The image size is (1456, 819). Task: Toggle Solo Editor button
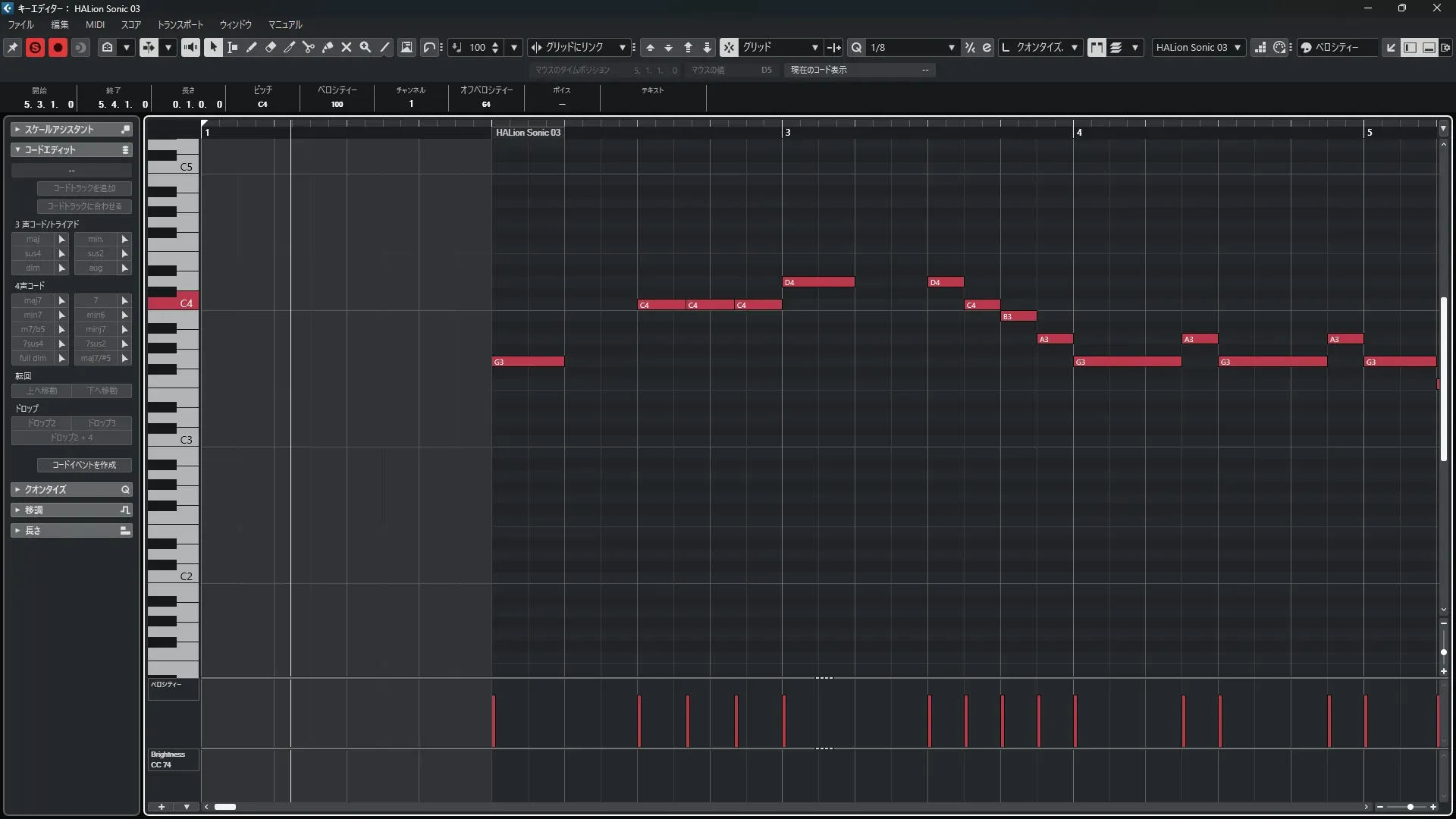[35, 47]
